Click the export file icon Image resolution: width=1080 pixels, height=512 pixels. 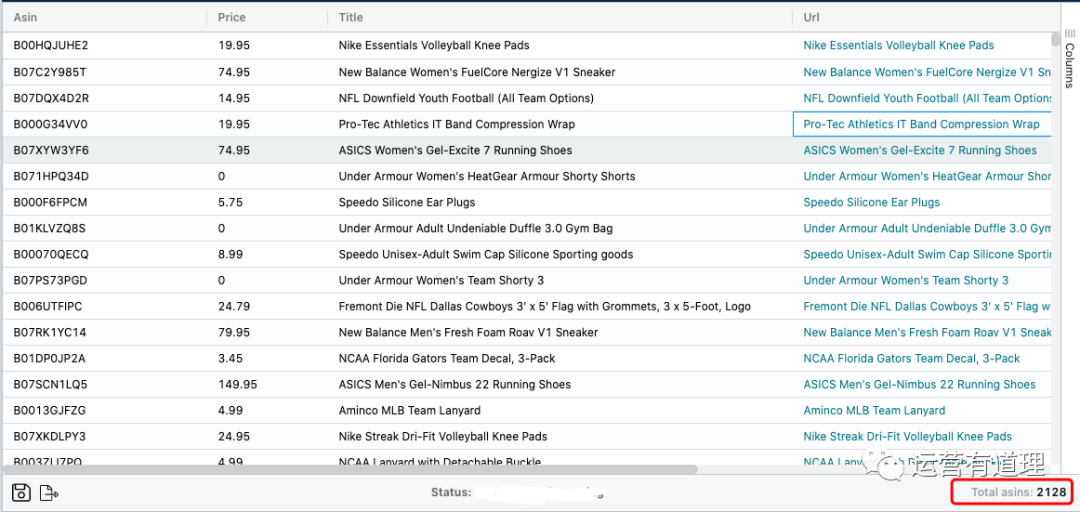pyautogui.click(x=49, y=492)
